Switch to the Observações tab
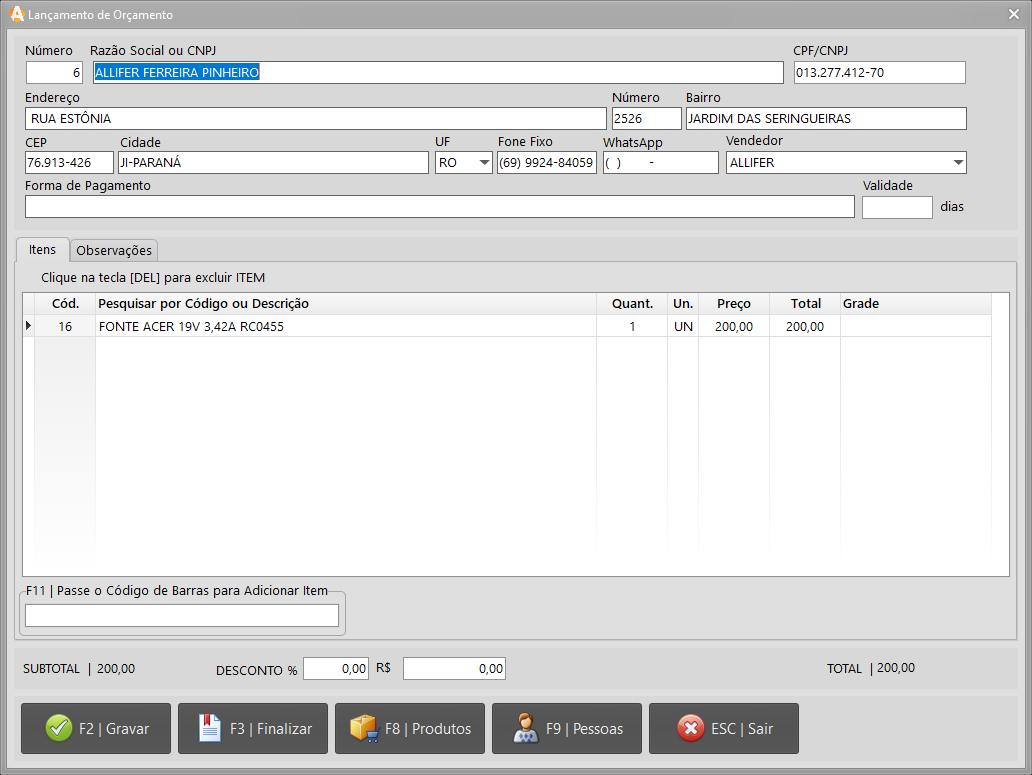The height and width of the screenshot is (775, 1032). tap(114, 250)
